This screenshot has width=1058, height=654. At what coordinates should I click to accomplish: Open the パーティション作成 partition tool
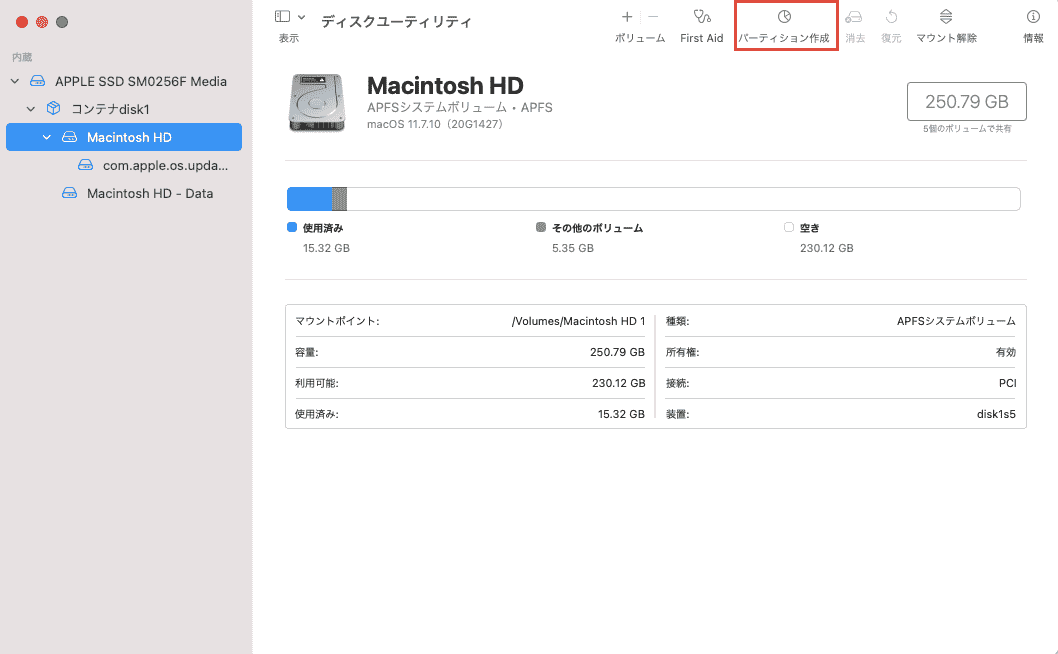[784, 16]
